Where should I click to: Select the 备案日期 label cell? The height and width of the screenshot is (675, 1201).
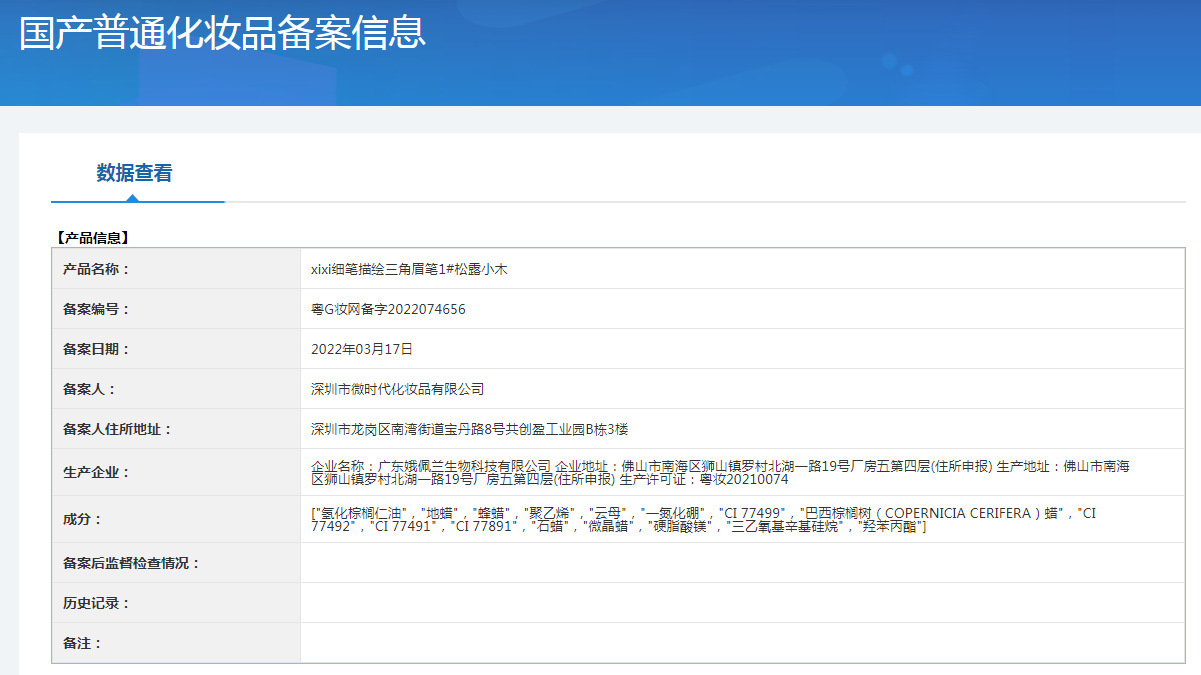(x=176, y=349)
